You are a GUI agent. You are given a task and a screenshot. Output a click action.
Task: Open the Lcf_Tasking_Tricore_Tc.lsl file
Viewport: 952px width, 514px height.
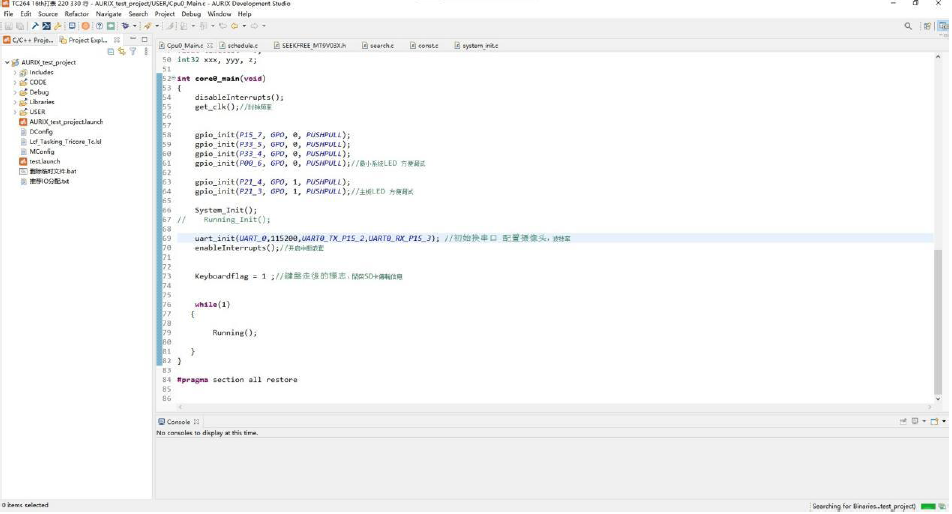click(65, 142)
